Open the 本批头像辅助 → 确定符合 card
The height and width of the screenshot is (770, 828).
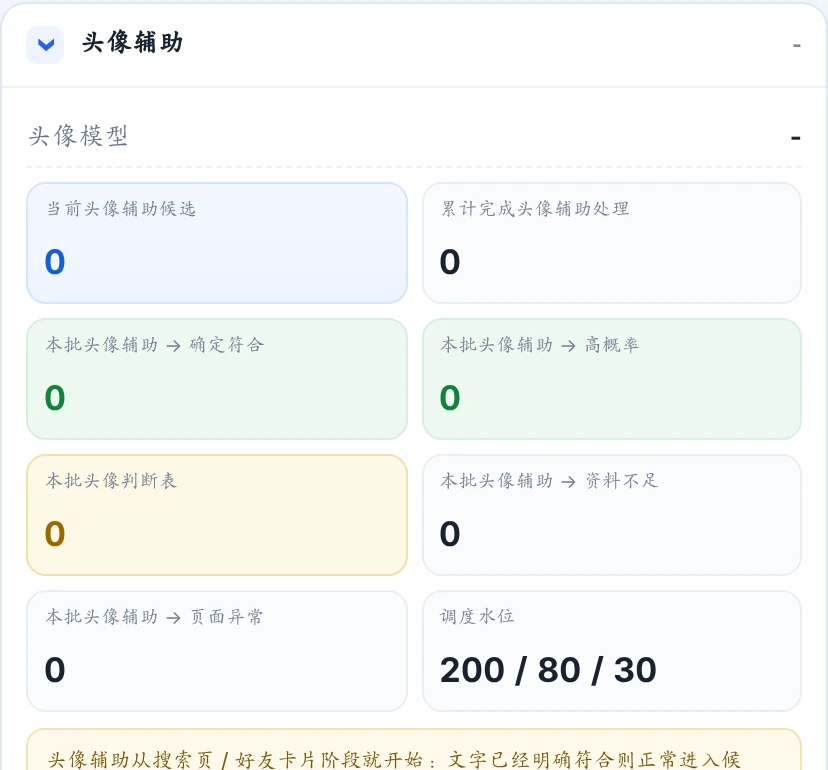[217, 379]
